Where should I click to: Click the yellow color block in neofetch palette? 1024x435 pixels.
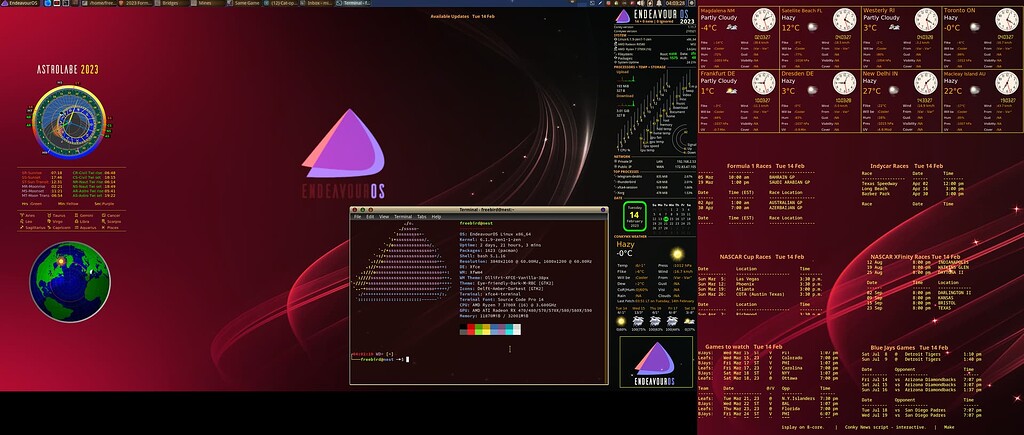coord(487,329)
